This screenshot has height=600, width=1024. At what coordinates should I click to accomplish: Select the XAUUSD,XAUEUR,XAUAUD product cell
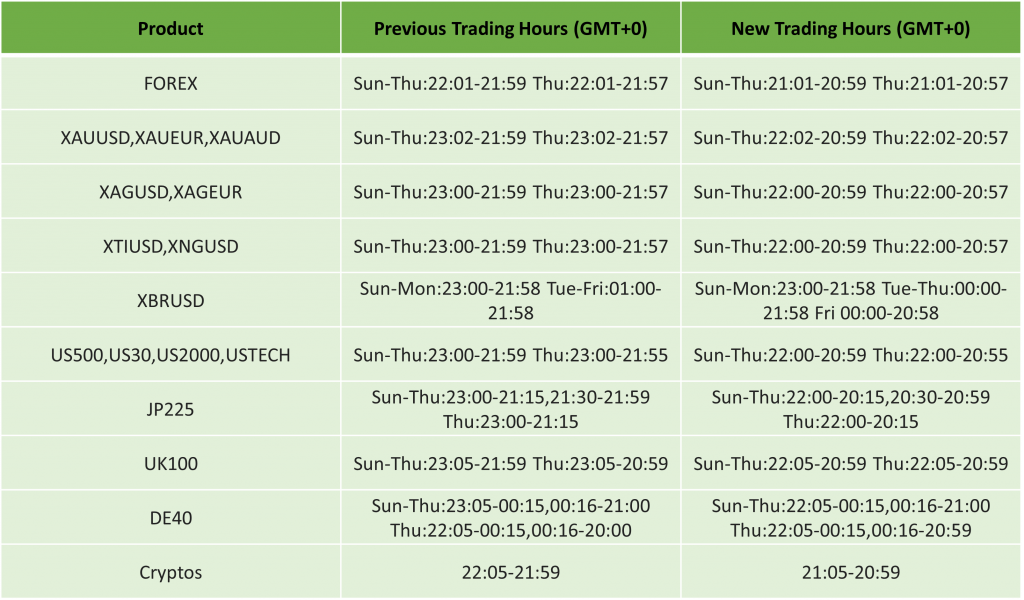170,138
